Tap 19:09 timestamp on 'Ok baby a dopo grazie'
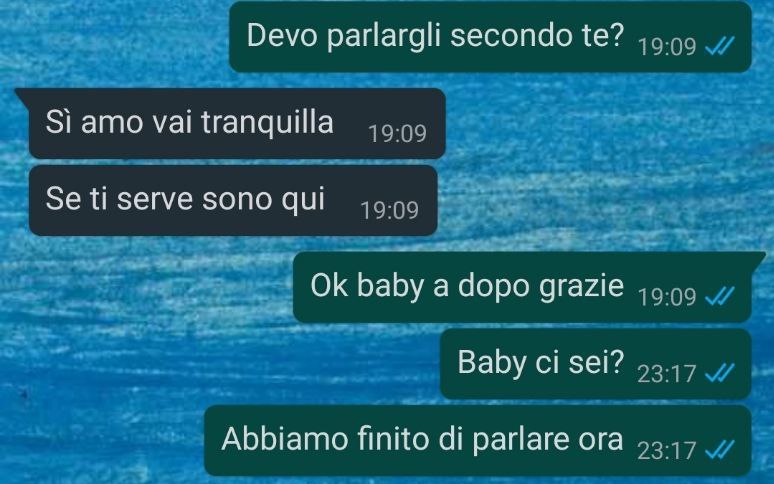The width and height of the screenshot is (774, 484). (x=667, y=297)
